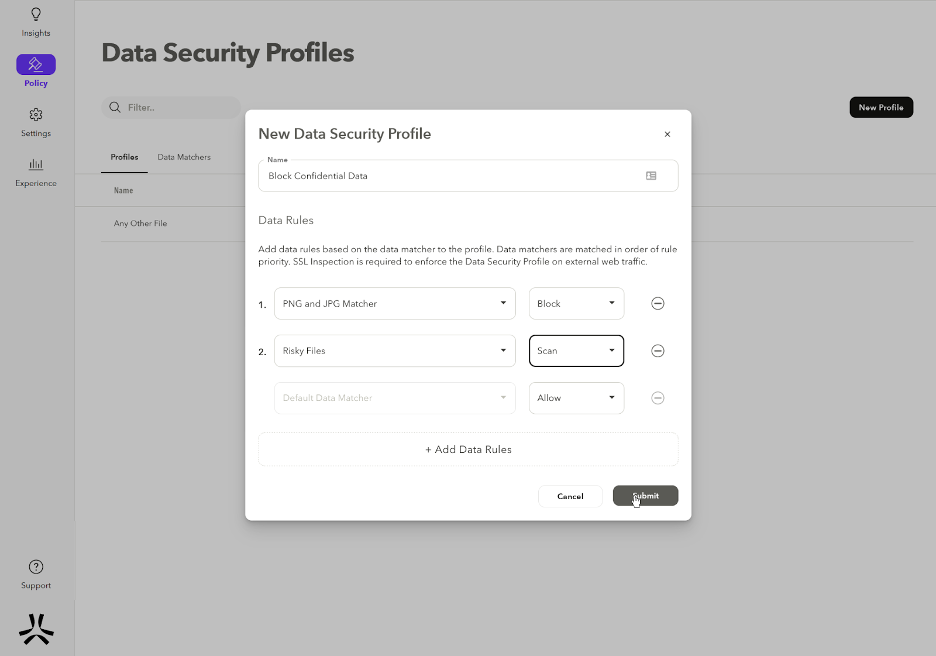936x656 pixels.
Task: Expand the PNG and JPG Matcher dropdown
Action: pyautogui.click(x=395, y=304)
